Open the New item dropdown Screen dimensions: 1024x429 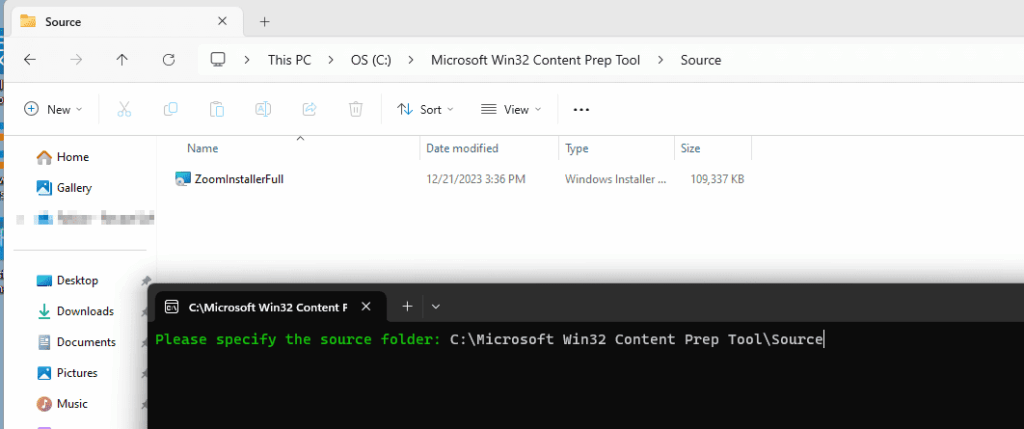tap(53, 109)
